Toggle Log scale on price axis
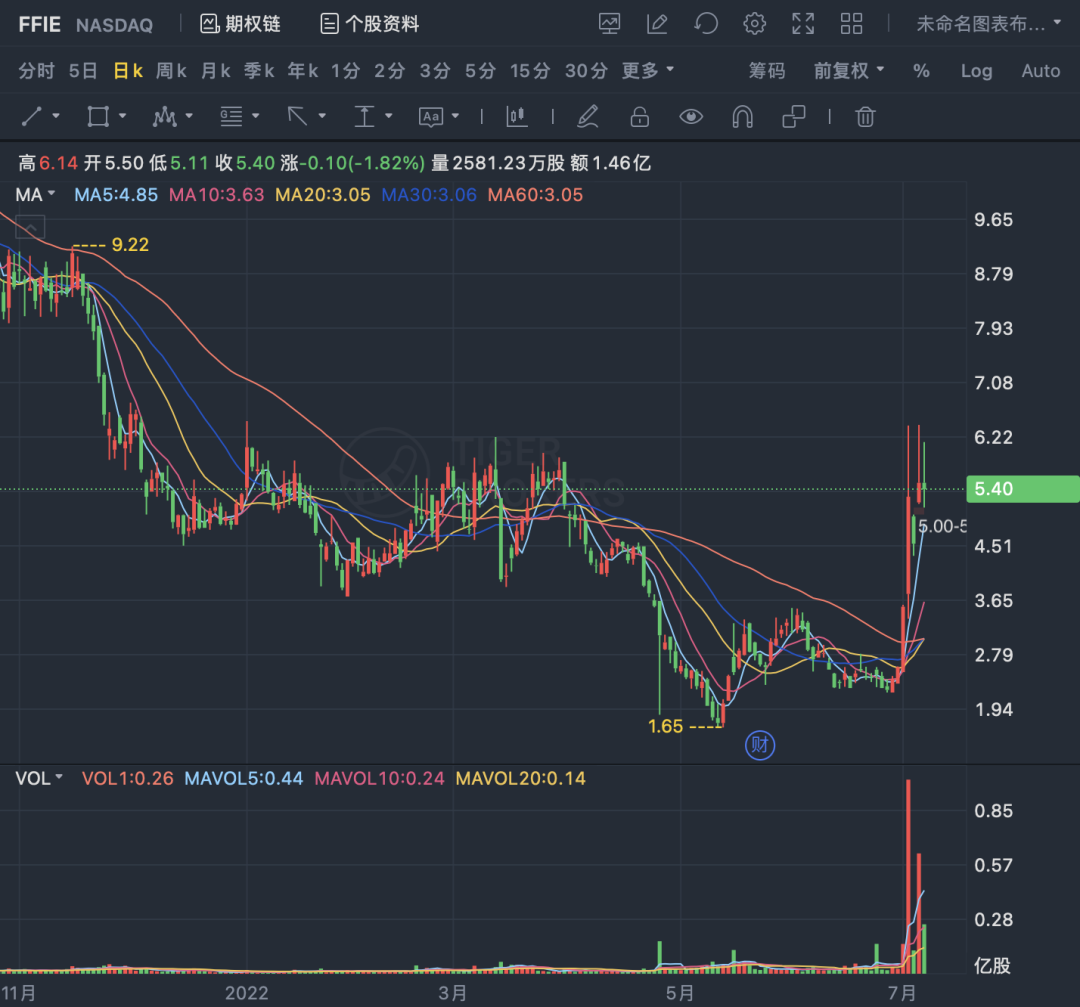The height and width of the screenshot is (1007, 1080). pos(977,71)
